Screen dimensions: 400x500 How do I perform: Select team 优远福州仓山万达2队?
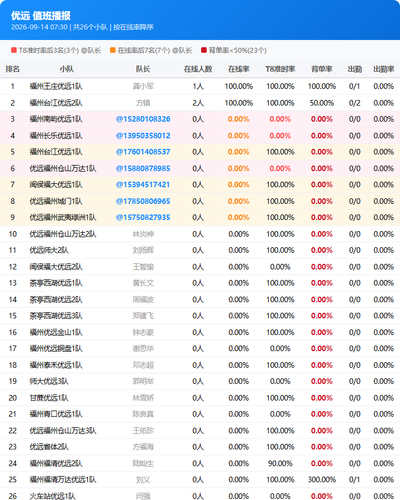coord(63,234)
